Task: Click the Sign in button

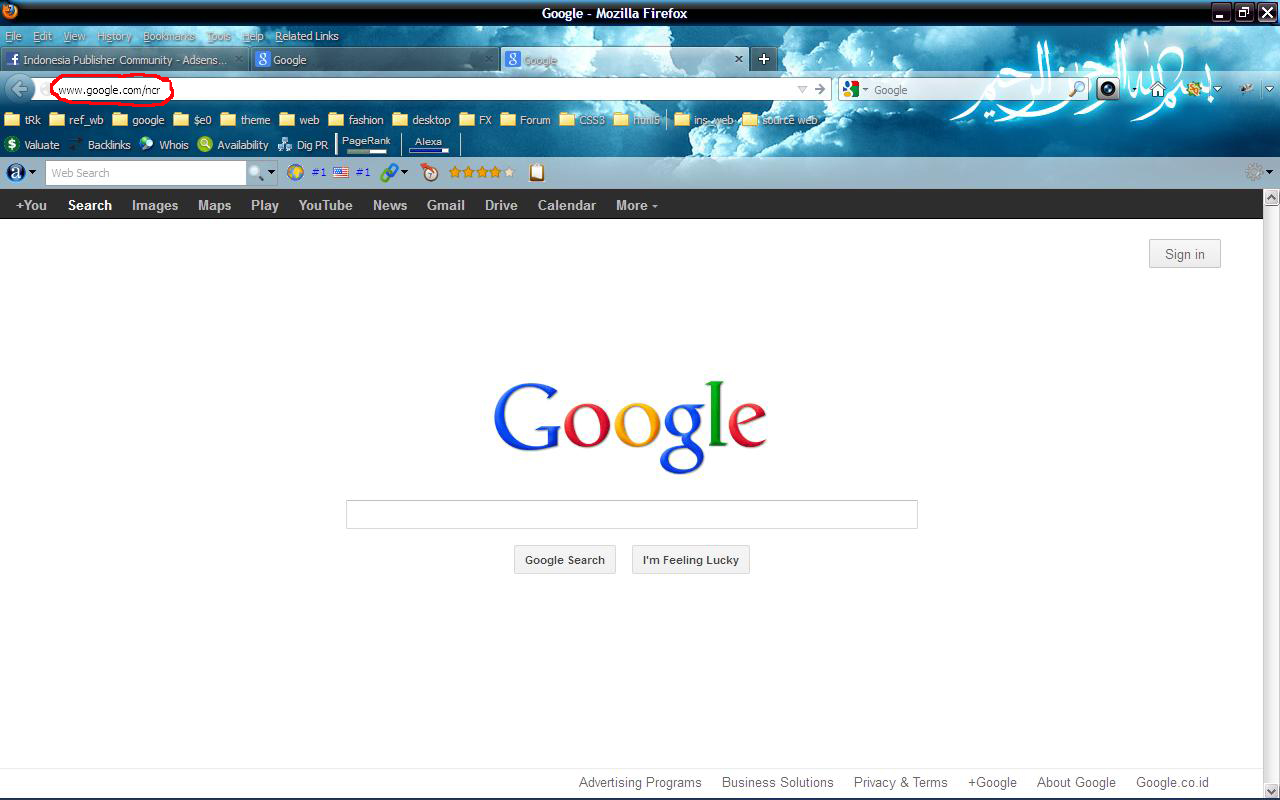Action: click(x=1184, y=254)
